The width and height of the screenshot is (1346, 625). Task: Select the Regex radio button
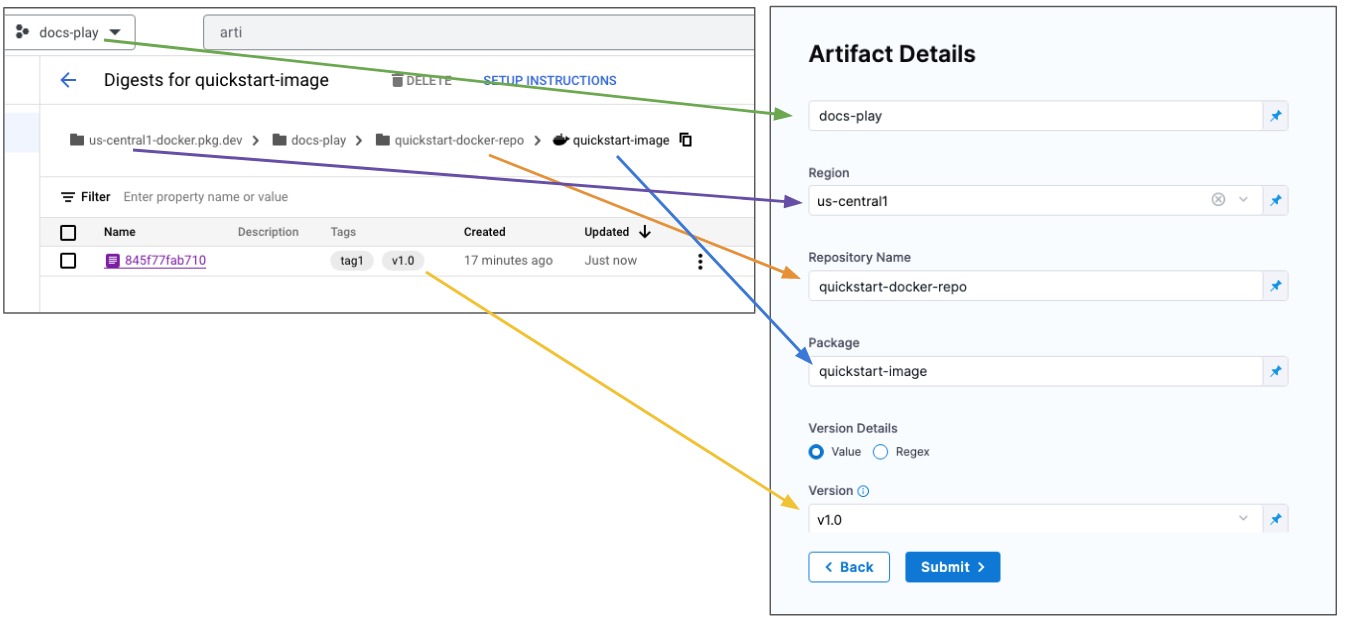tap(880, 452)
